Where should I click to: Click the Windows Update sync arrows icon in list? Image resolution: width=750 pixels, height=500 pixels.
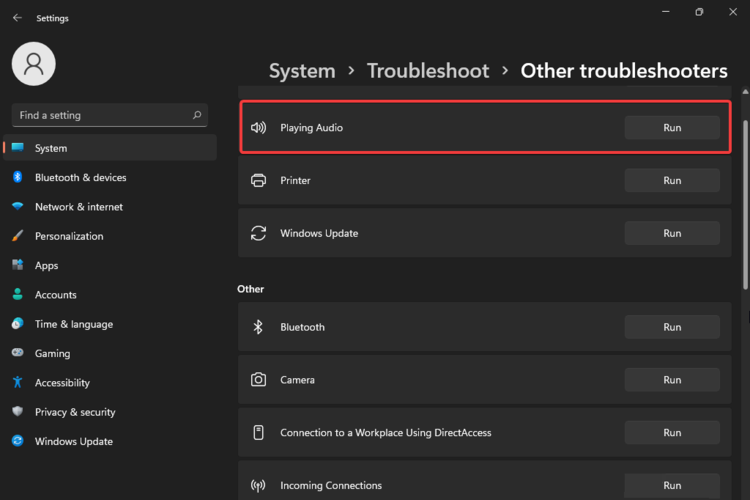point(258,233)
